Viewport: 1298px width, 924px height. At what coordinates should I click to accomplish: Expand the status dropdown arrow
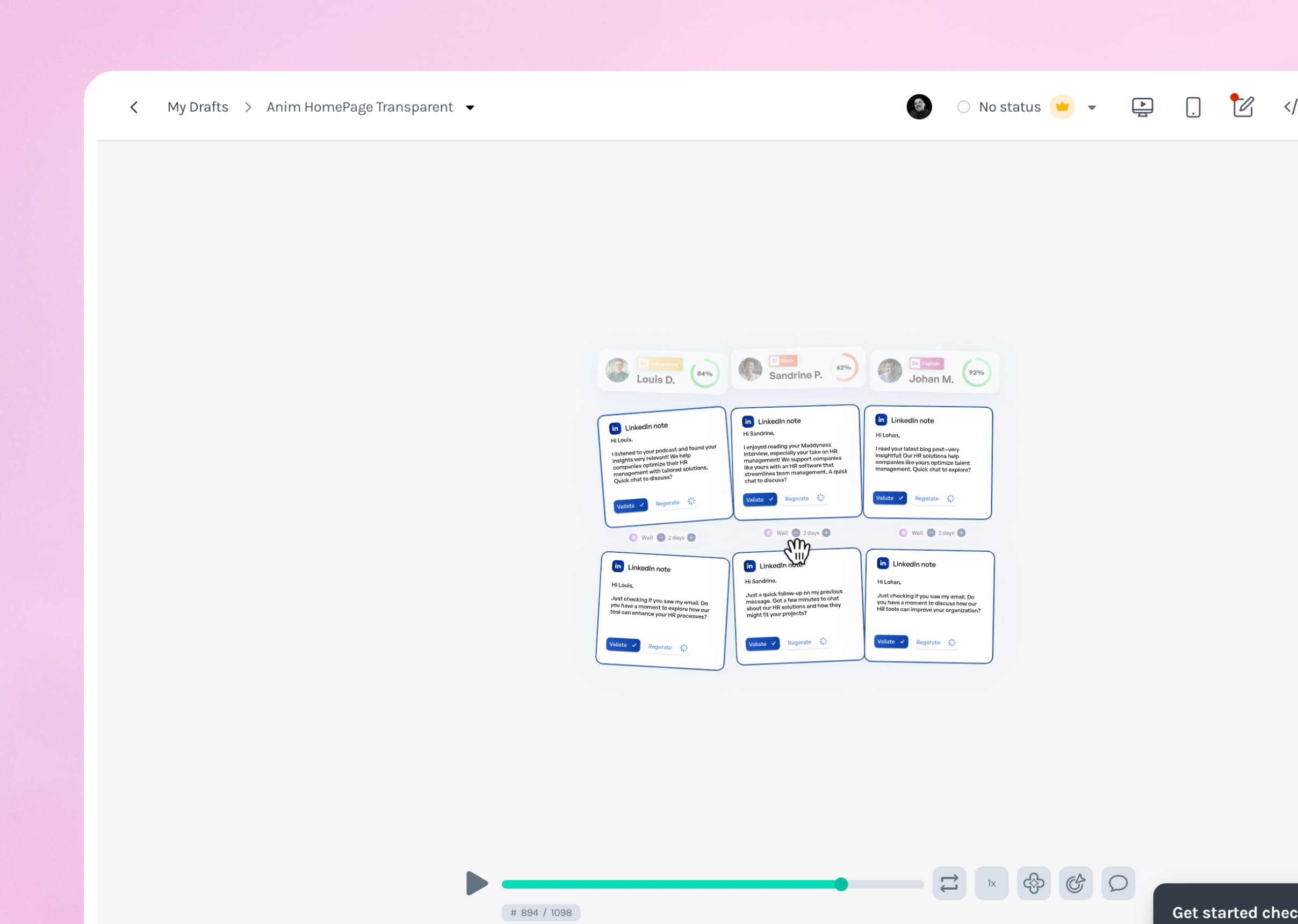1092,107
